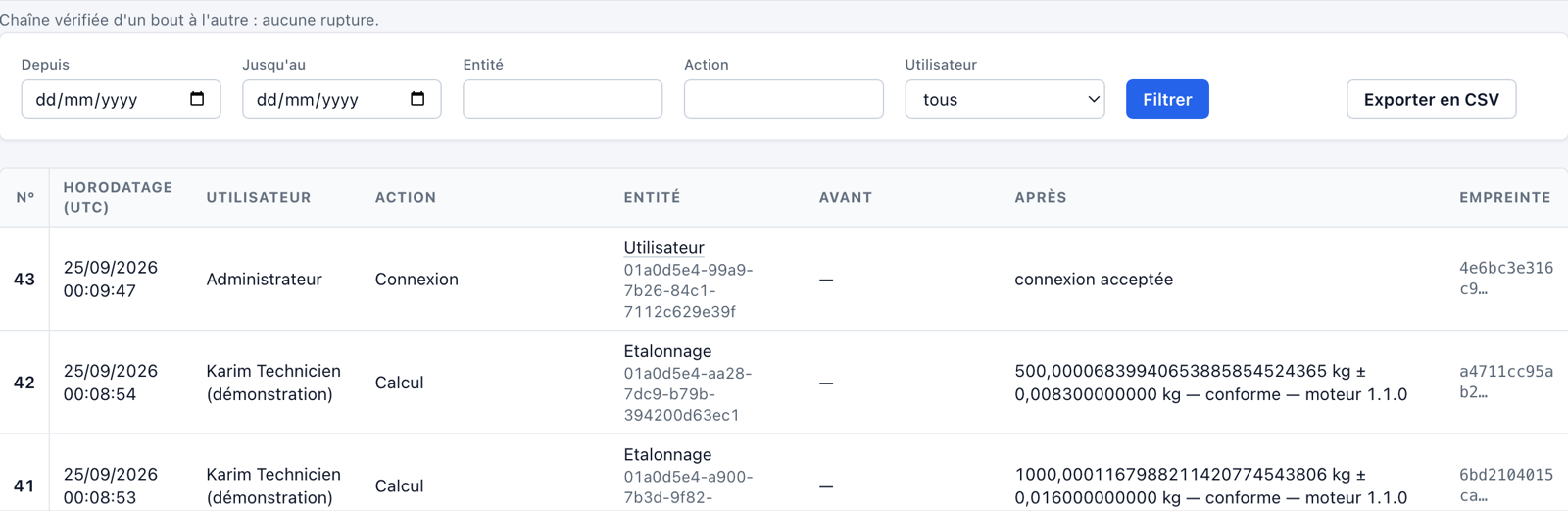This screenshot has width=1568, height=511.
Task: Open the Jusqu'au calendar picker icon
Action: [x=417, y=99]
